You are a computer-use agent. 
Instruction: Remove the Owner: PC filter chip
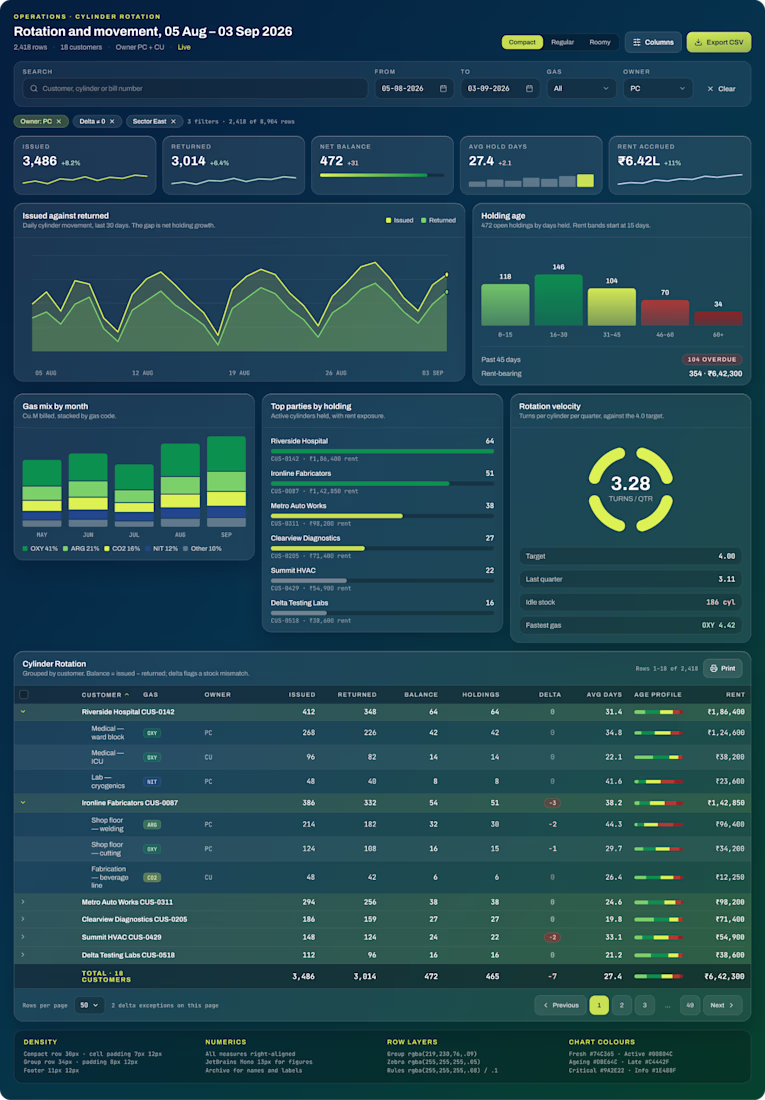pos(59,121)
